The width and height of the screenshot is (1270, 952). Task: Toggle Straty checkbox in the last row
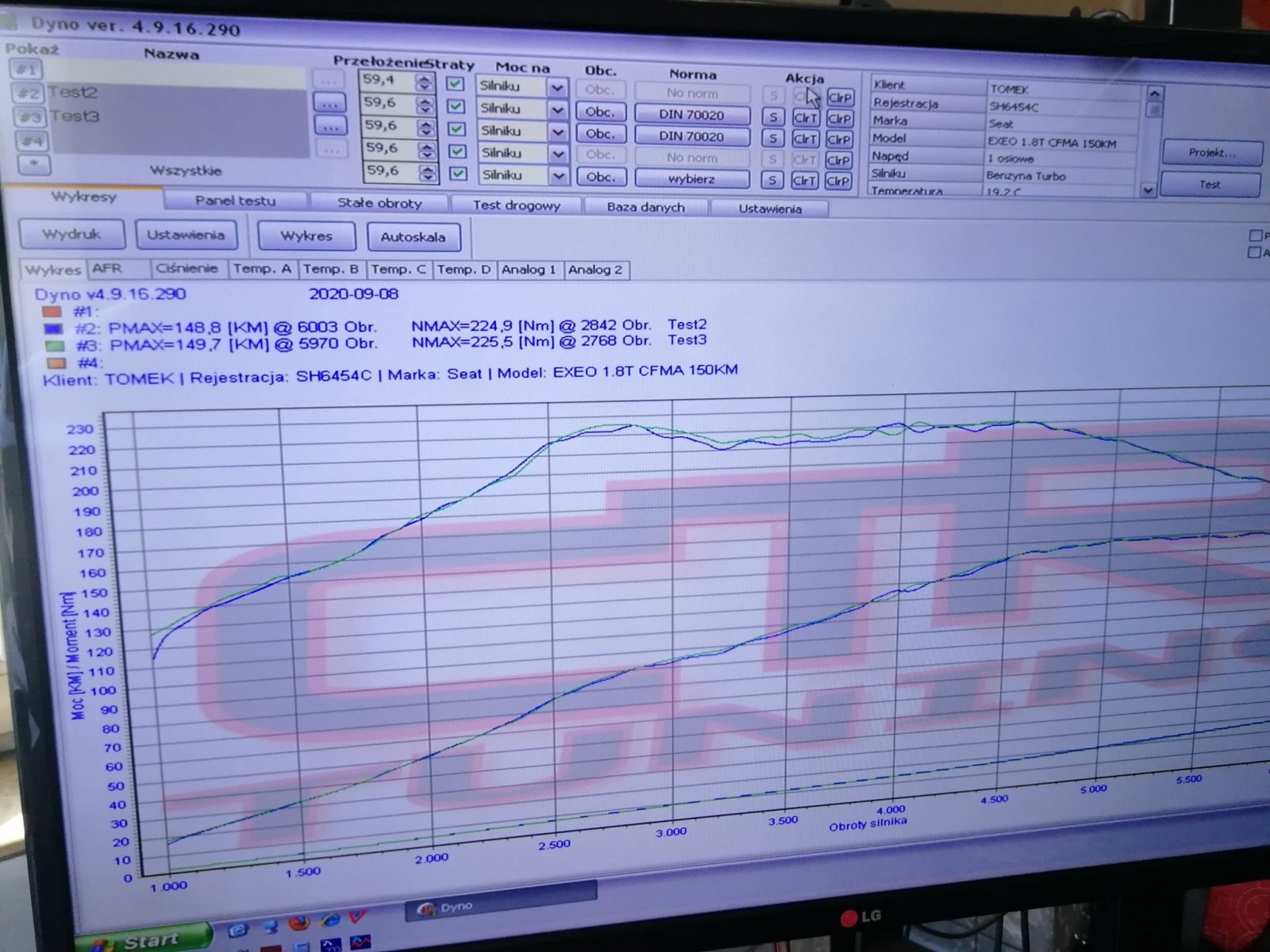coord(456,173)
